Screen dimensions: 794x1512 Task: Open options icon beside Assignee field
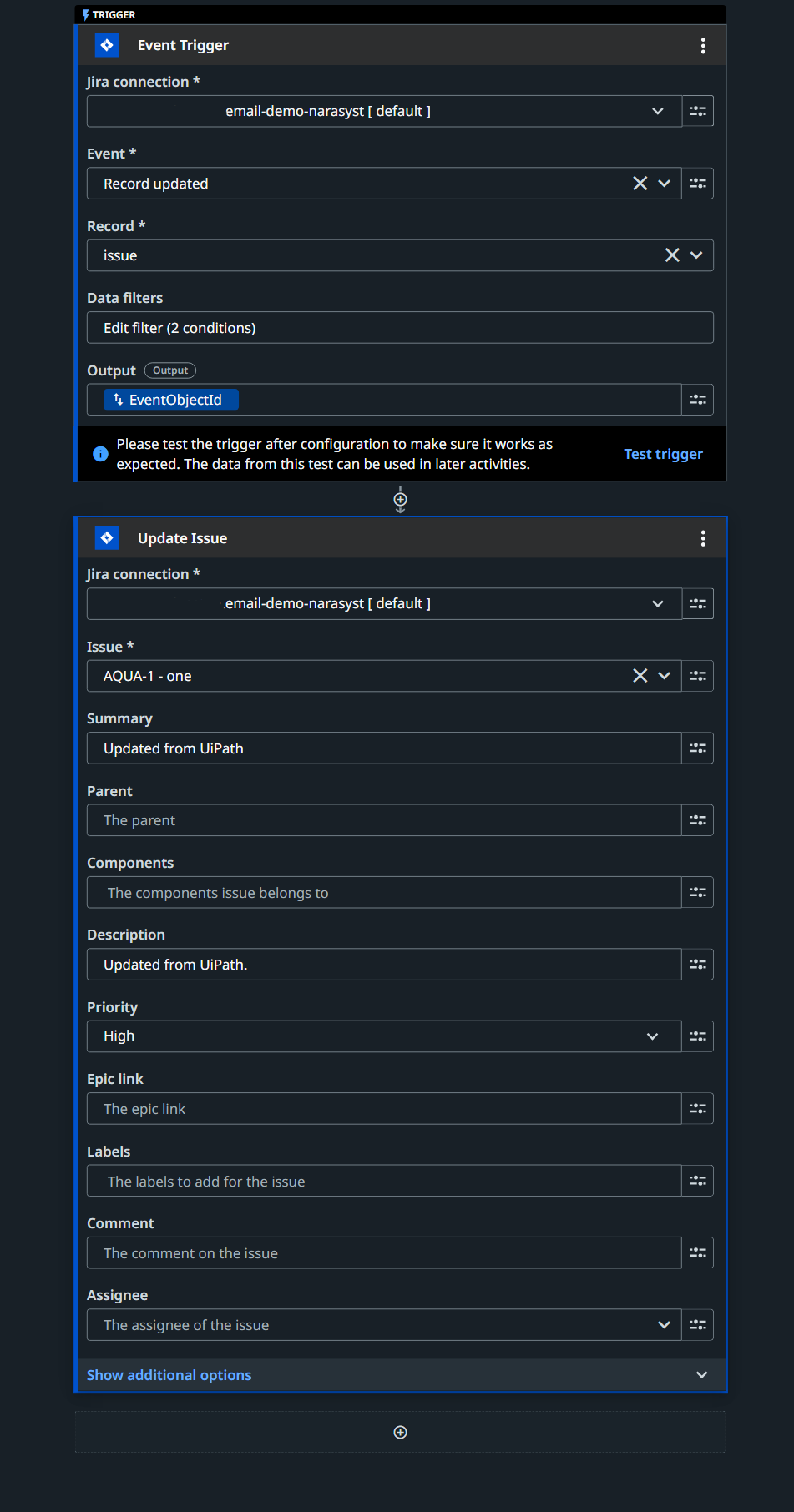pyautogui.click(x=698, y=1324)
